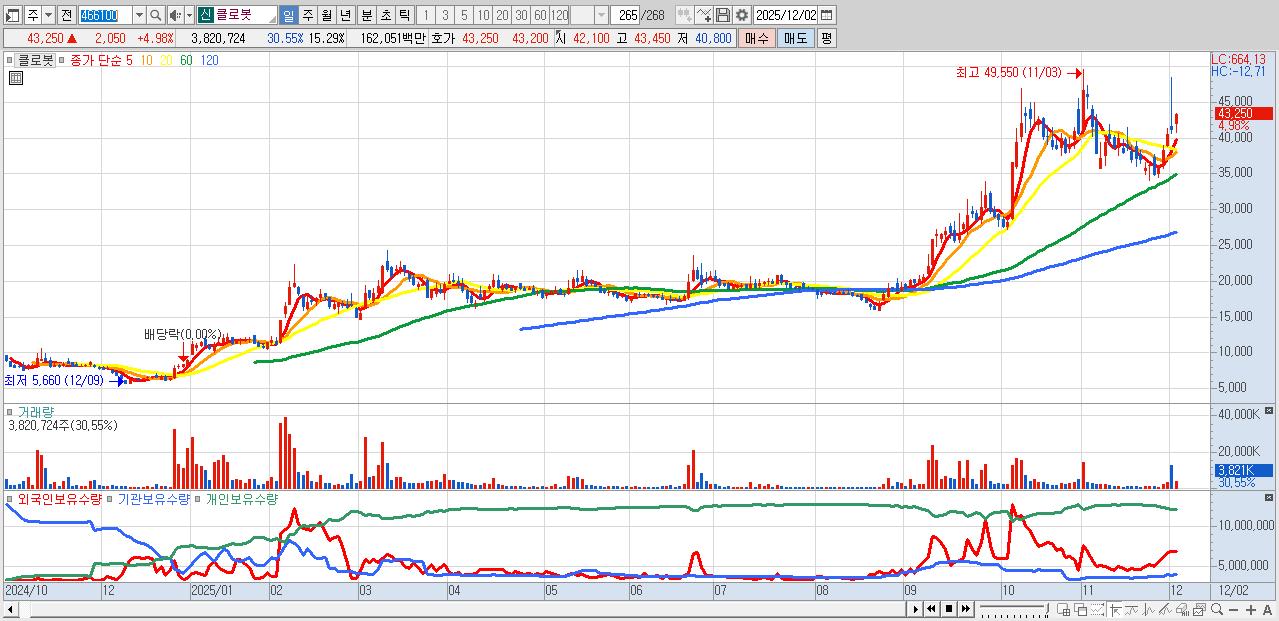Viewport: 1279px width, 621px height.
Task: Click the pencil drawing icon in bottom toolbar
Action: coord(1166,610)
